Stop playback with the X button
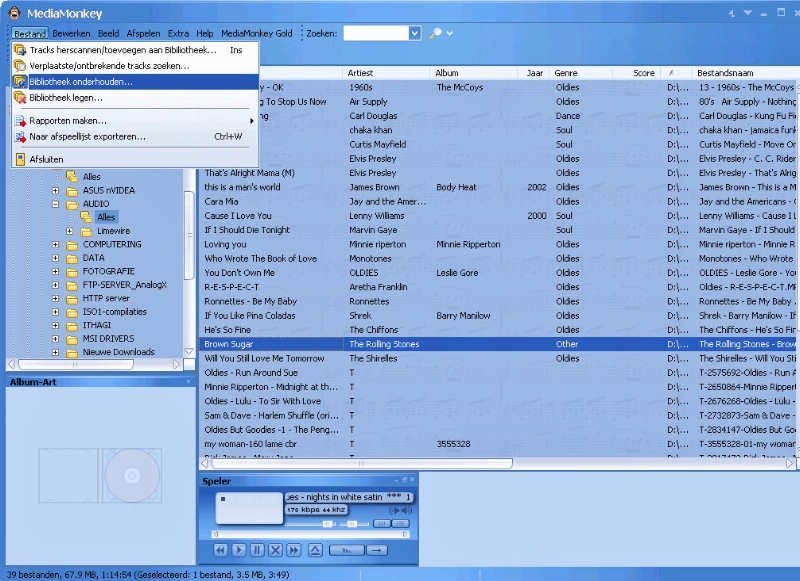 coord(276,550)
